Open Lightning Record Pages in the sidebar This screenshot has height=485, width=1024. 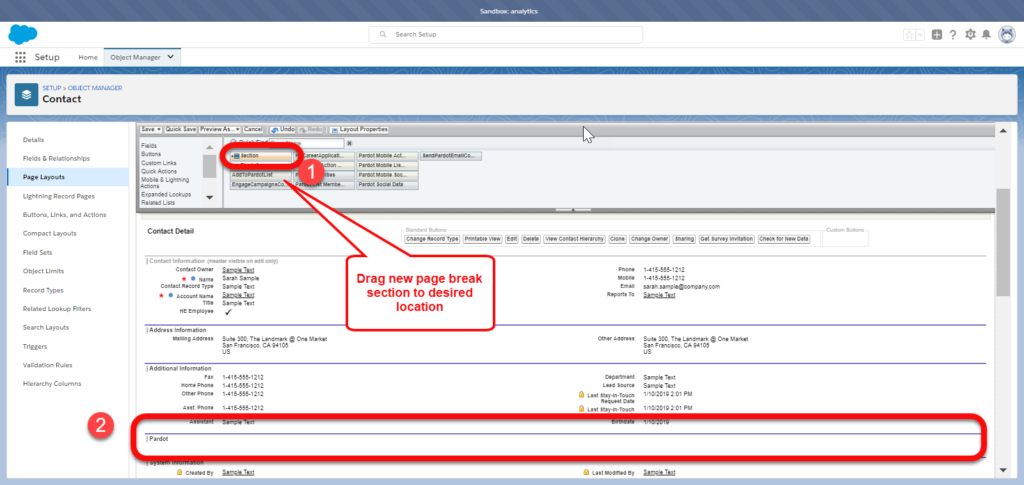pyautogui.click(x=58, y=196)
